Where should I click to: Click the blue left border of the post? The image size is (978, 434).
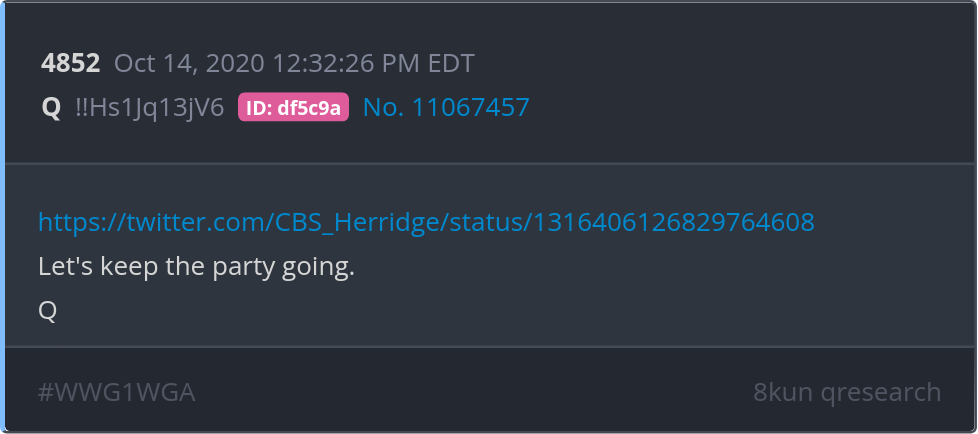pyautogui.click(x=2, y=217)
